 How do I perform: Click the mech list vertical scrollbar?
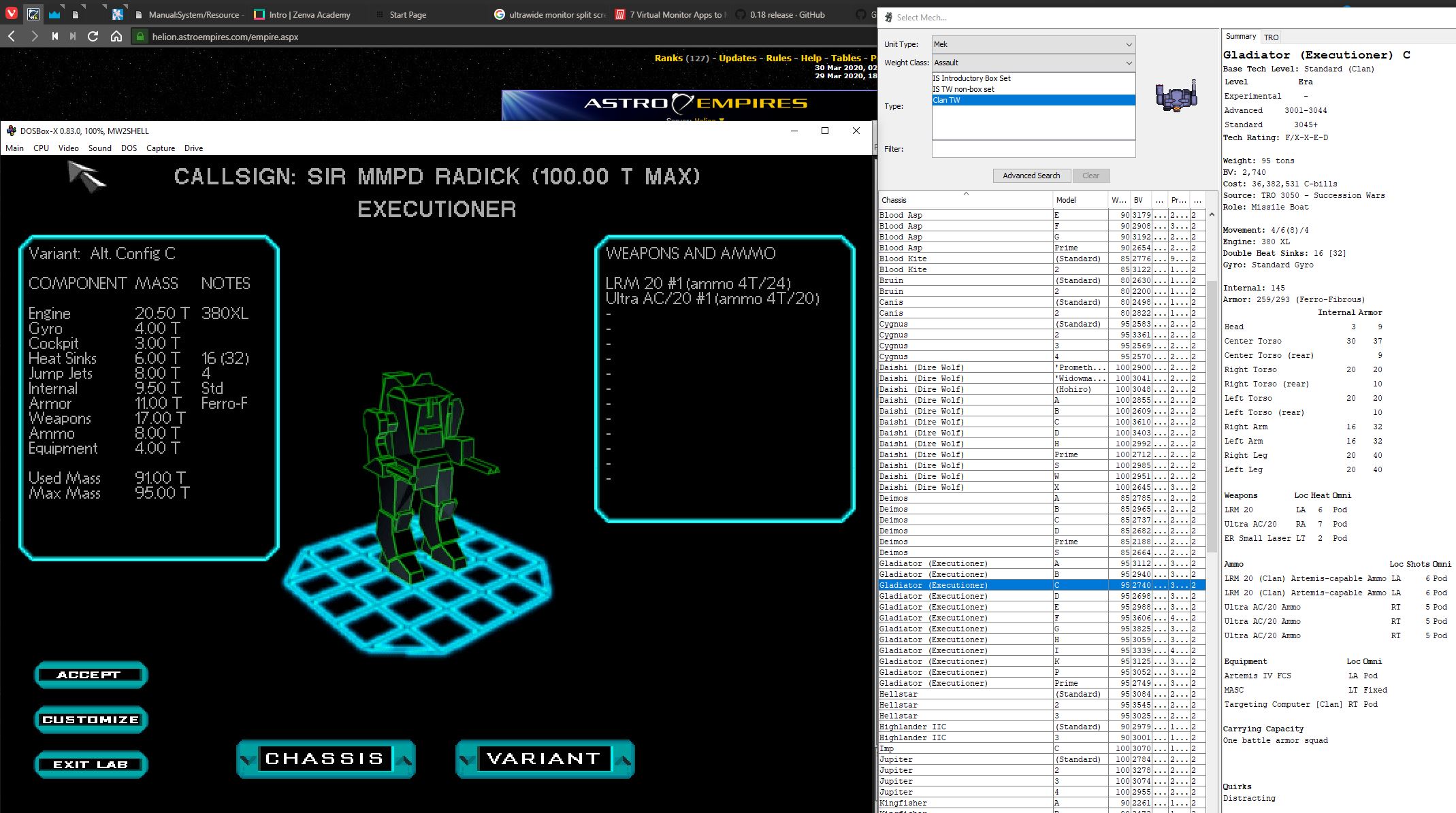point(1211,408)
